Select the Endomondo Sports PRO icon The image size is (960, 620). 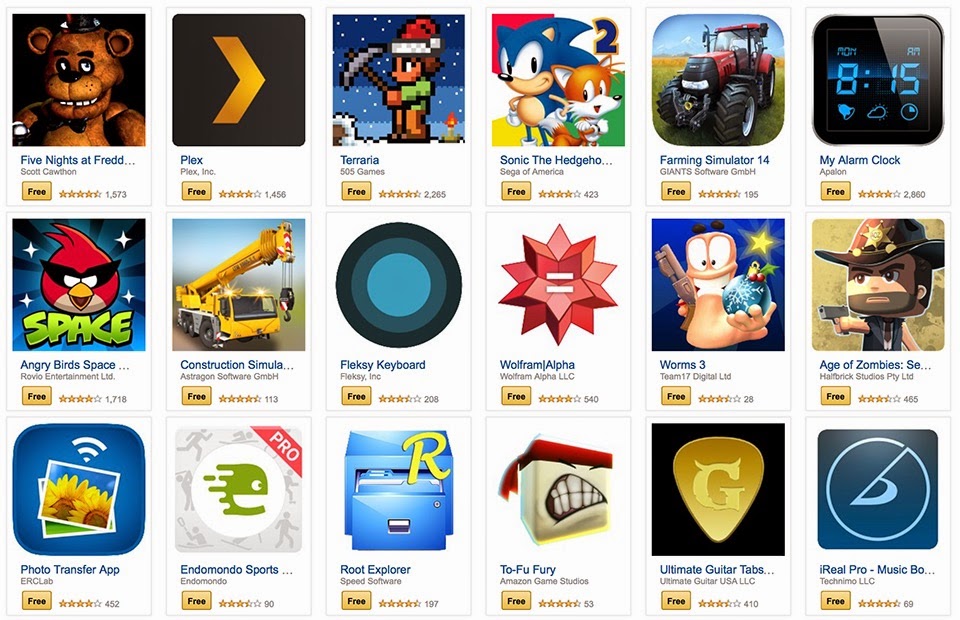pos(239,490)
